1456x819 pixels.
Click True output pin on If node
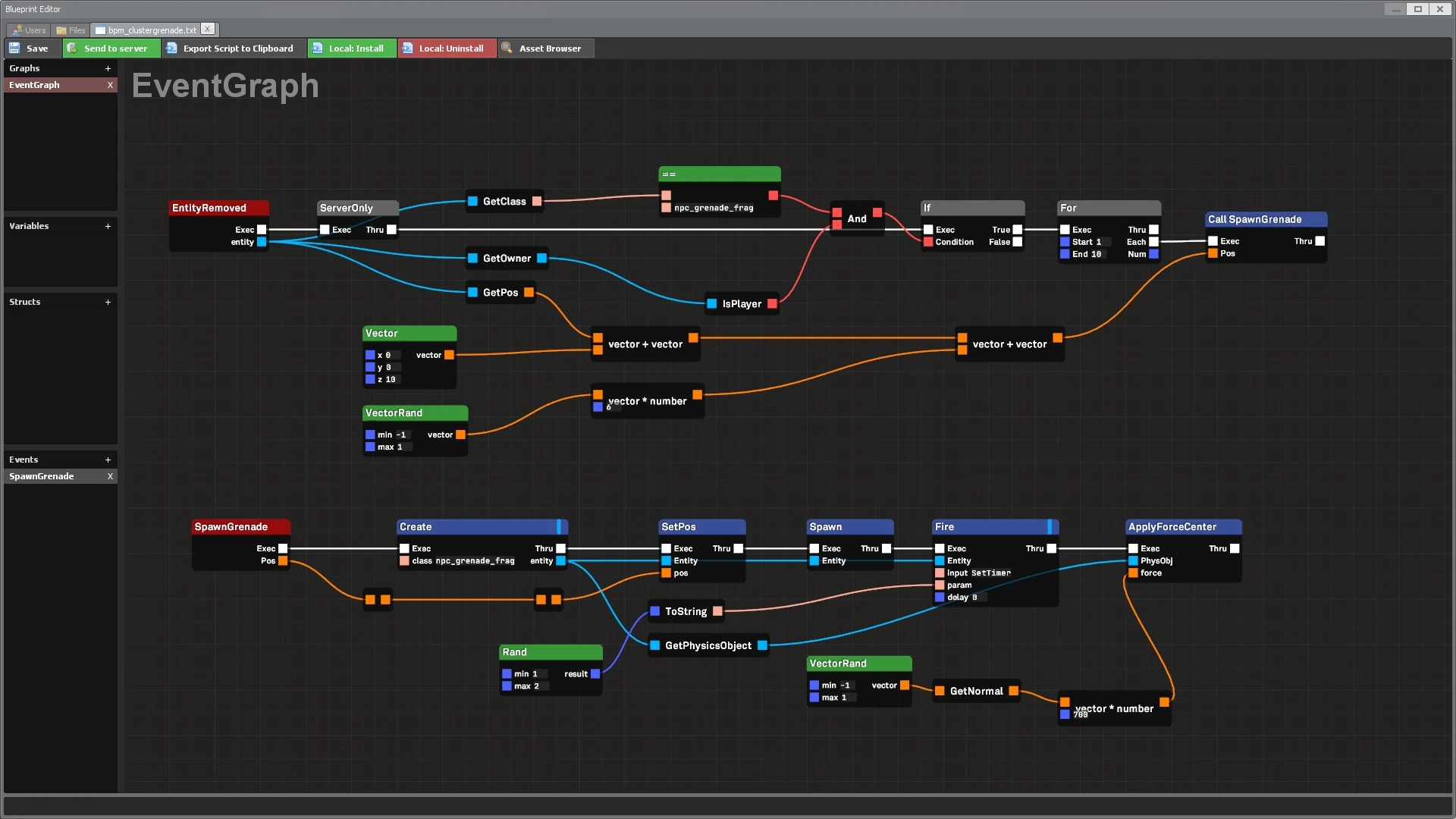1018,230
